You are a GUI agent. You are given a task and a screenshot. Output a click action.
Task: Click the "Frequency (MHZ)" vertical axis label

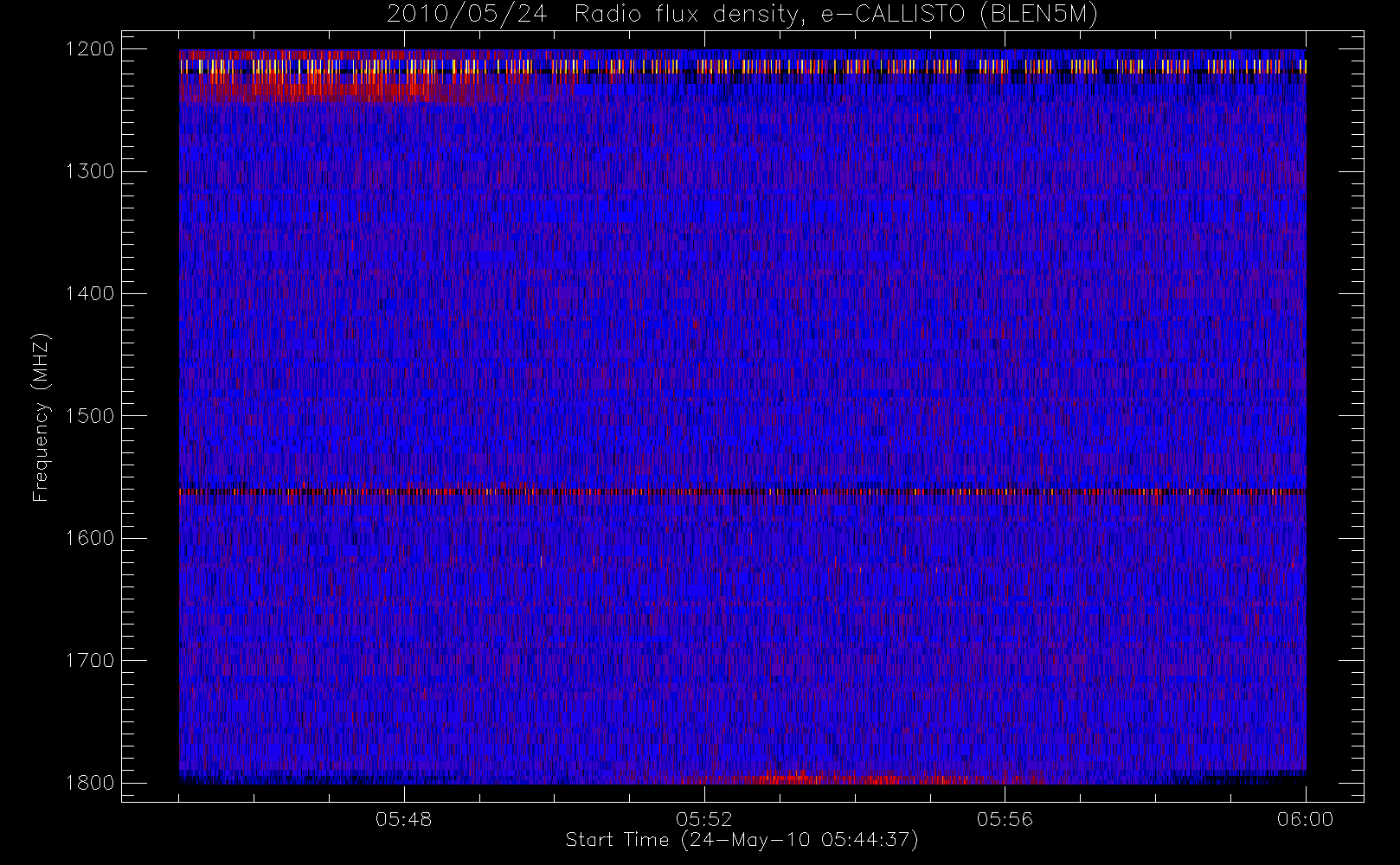[x=41, y=417]
